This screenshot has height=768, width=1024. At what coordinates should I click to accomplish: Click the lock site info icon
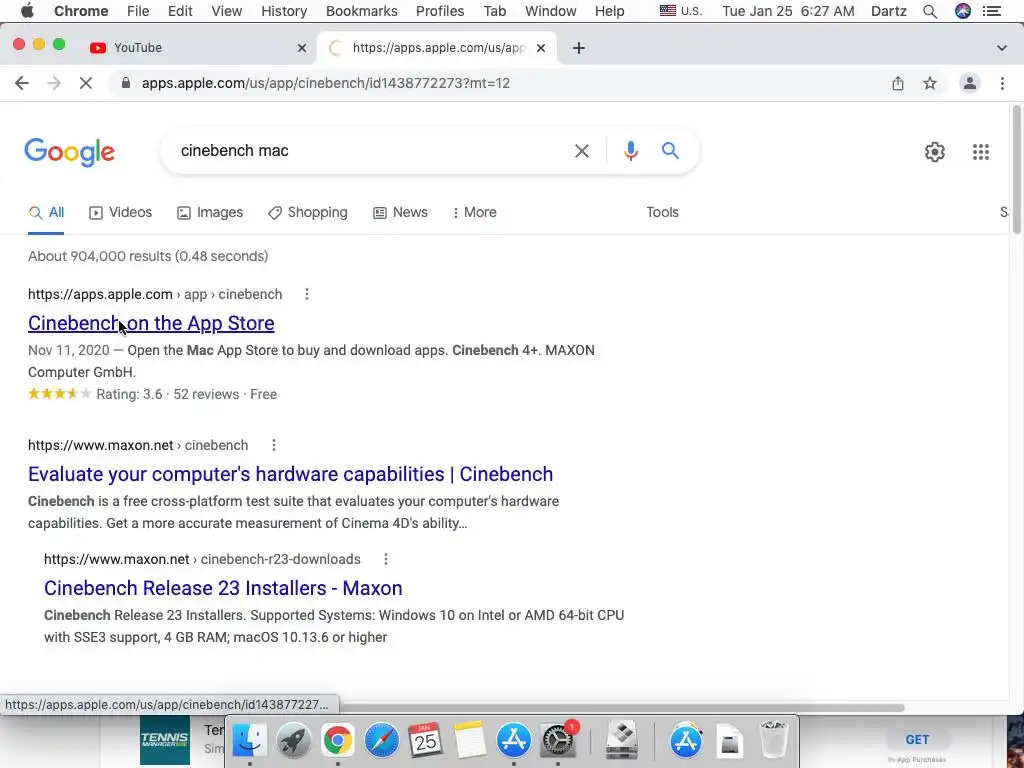pos(126,83)
